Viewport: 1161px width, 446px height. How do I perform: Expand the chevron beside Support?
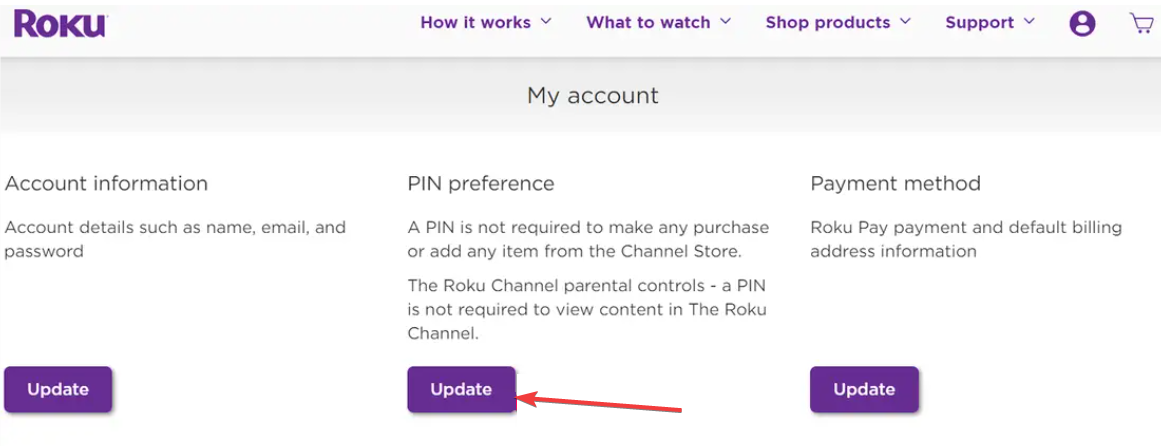pyautogui.click(x=1029, y=21)
